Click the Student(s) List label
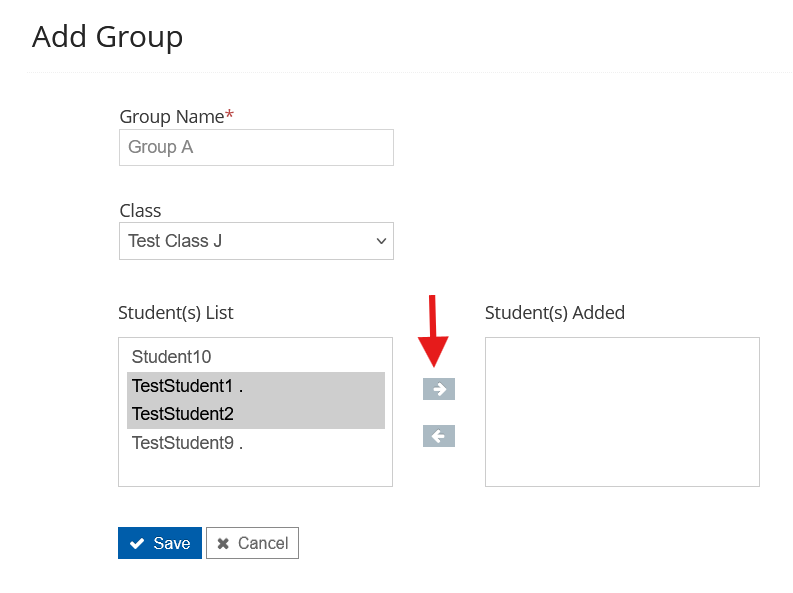 pyautogui.click(x=175, y=313)
